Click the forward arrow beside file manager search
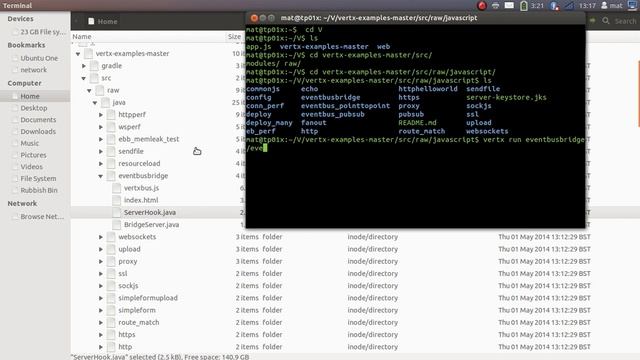The height and width of the screenshot is (360, 640). (592, 20)
